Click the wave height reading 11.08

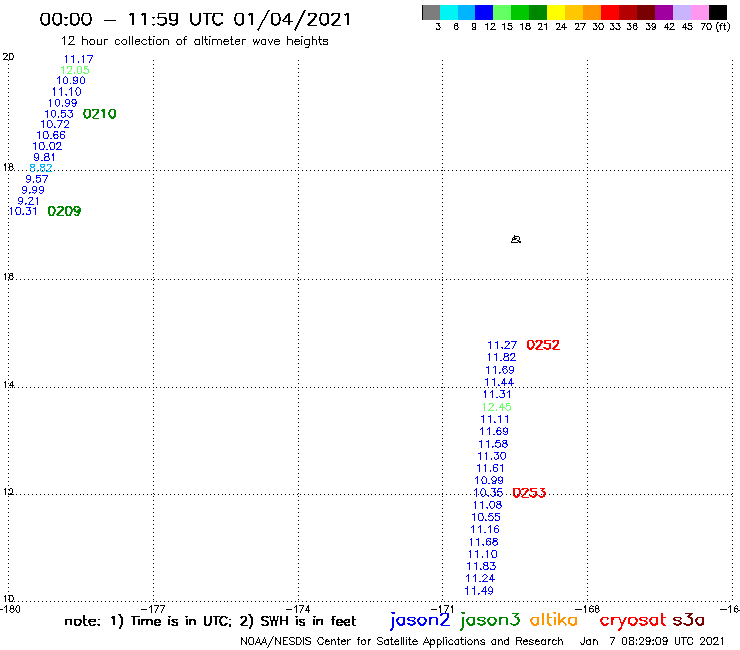487,505
